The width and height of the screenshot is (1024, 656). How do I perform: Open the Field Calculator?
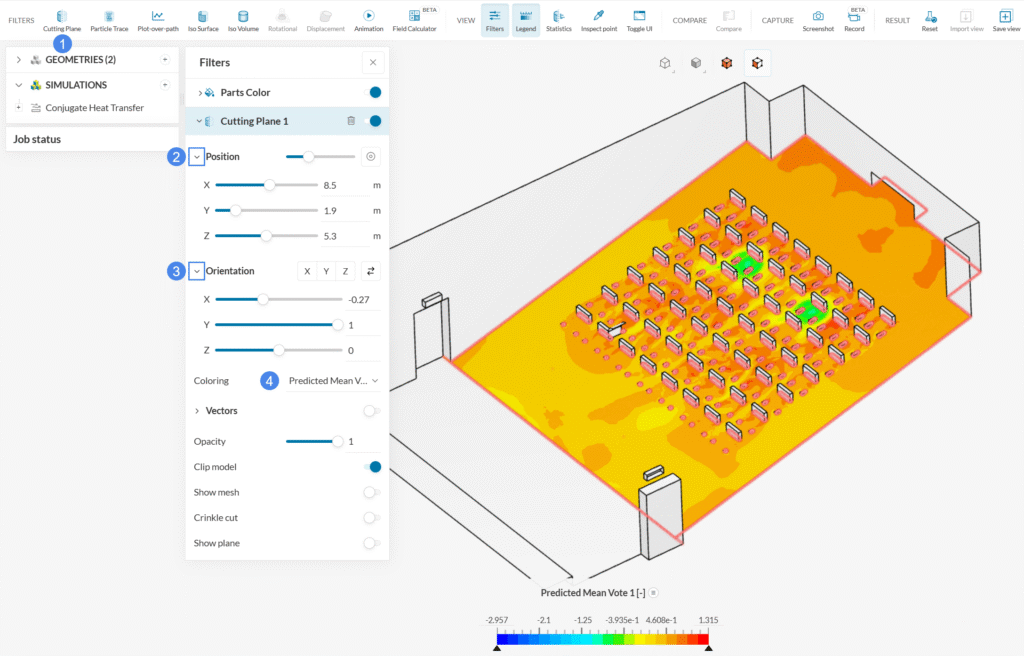tap(414, 20)
